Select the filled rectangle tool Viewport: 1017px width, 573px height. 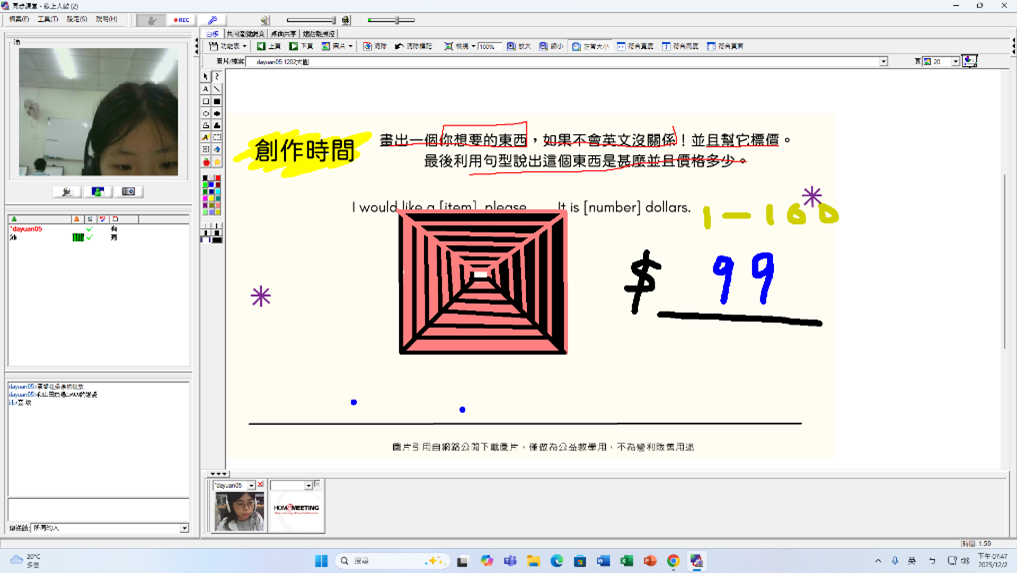pyautogui.click(x=217, y=101)
